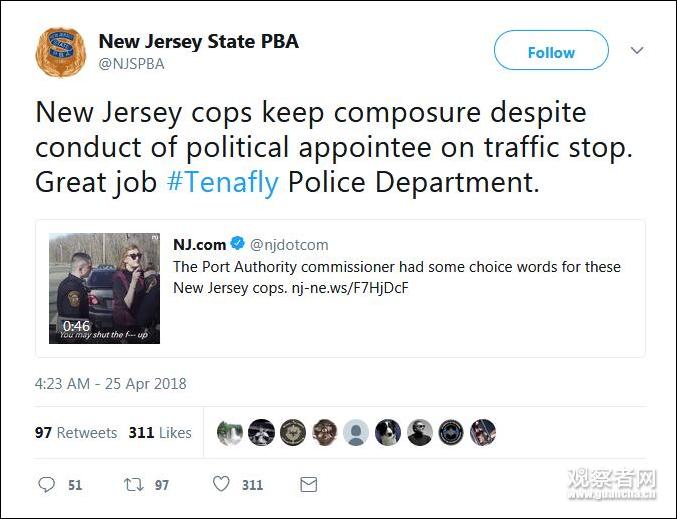Expand the tweet options chevron menu
The image size is (677, 519).
pyautogui.click(x=637, y=51)
